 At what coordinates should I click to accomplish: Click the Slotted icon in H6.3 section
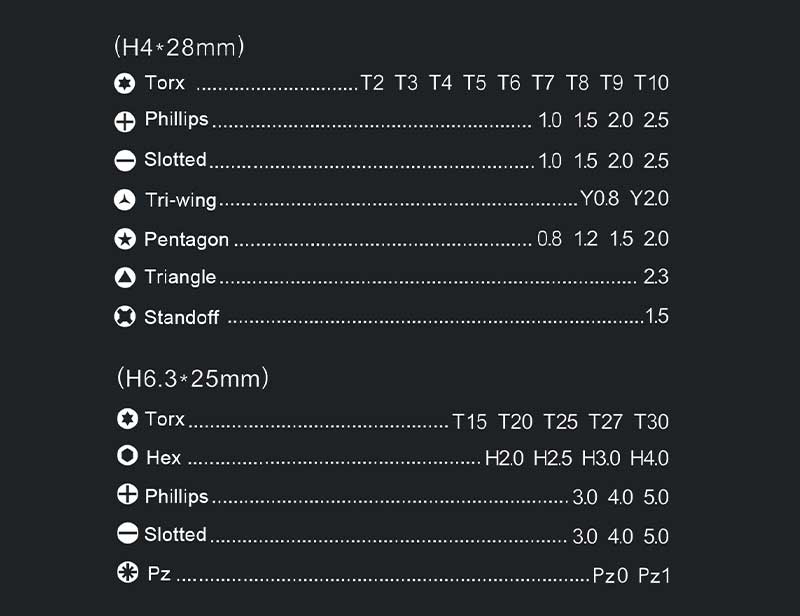127,533
